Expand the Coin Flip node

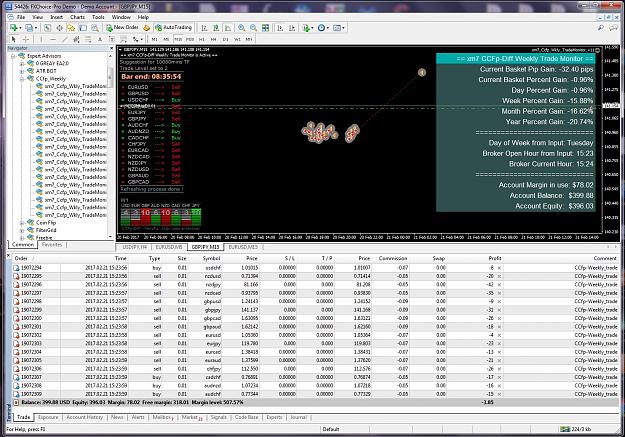click(x=22, y=222)
